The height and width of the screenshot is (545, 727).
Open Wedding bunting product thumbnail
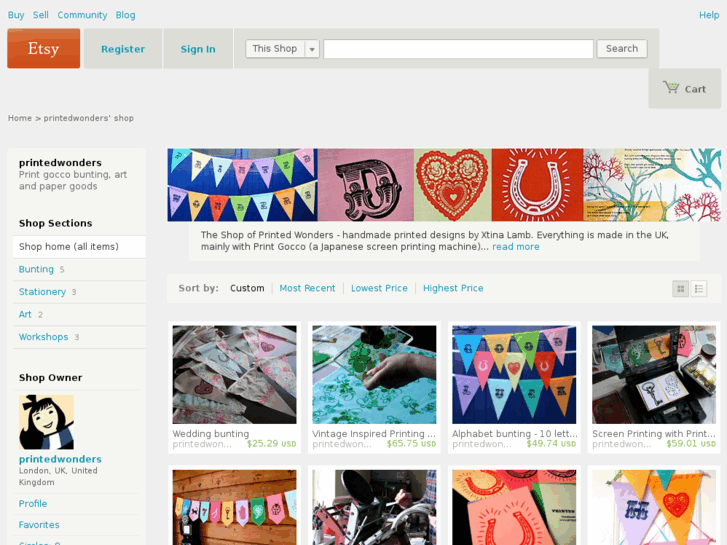point(235,375)
